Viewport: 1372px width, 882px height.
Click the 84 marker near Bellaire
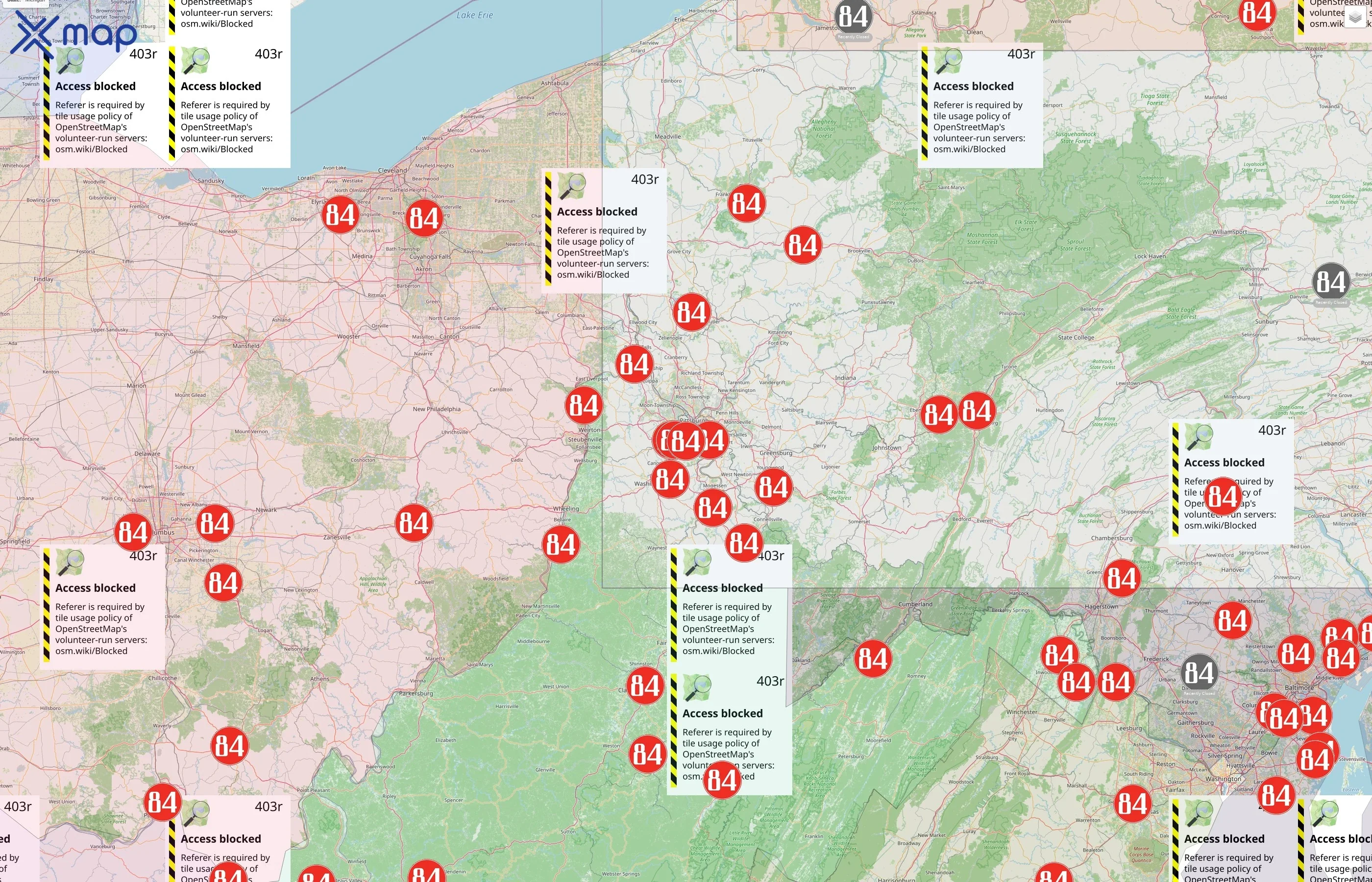point(561,545)
